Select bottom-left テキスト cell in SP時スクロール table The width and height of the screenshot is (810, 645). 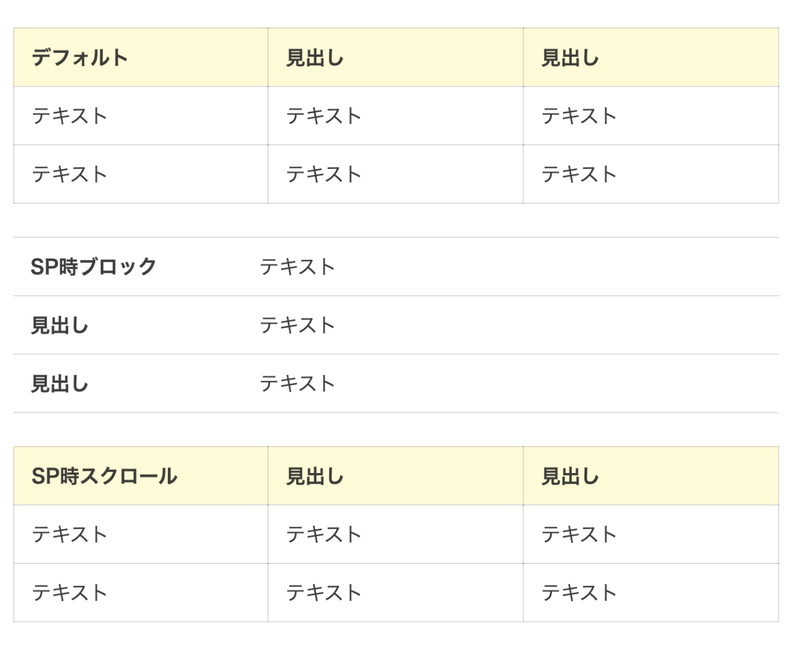click(69, 592)
